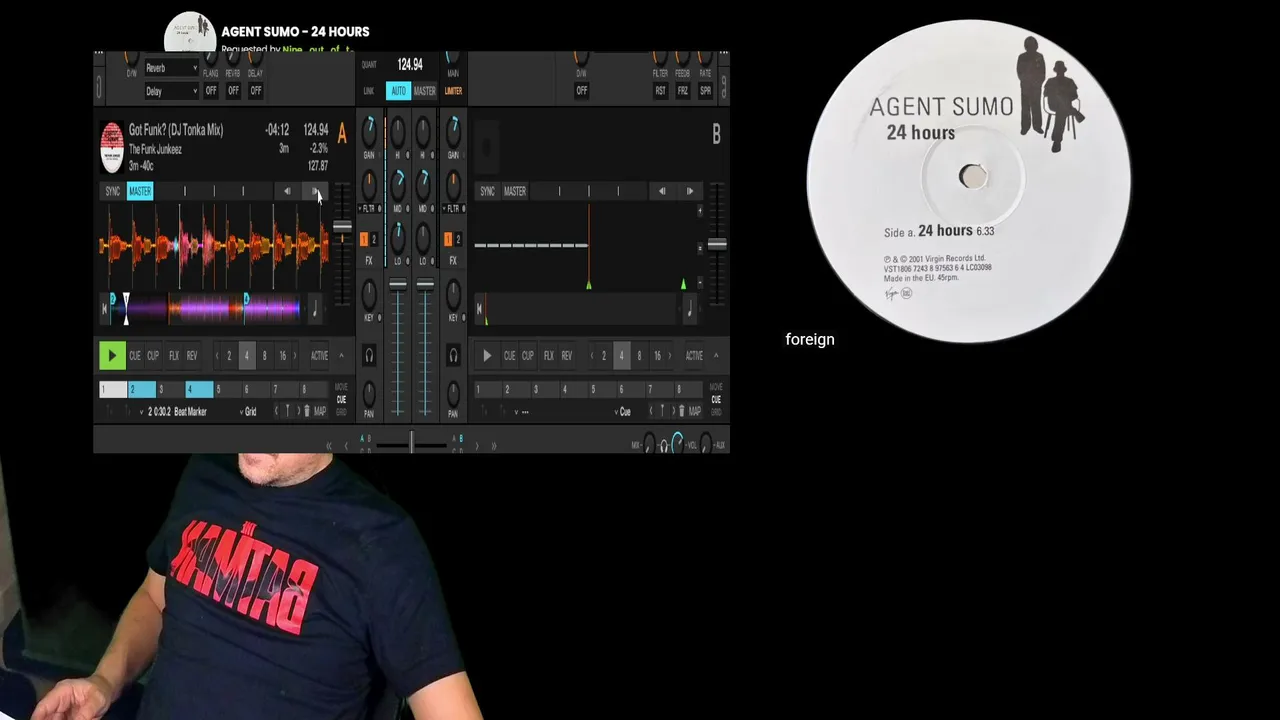This screenshot has width=1280, height=720.
Task: Toggle key lock note icon on deck B
Action: (689, 310)
